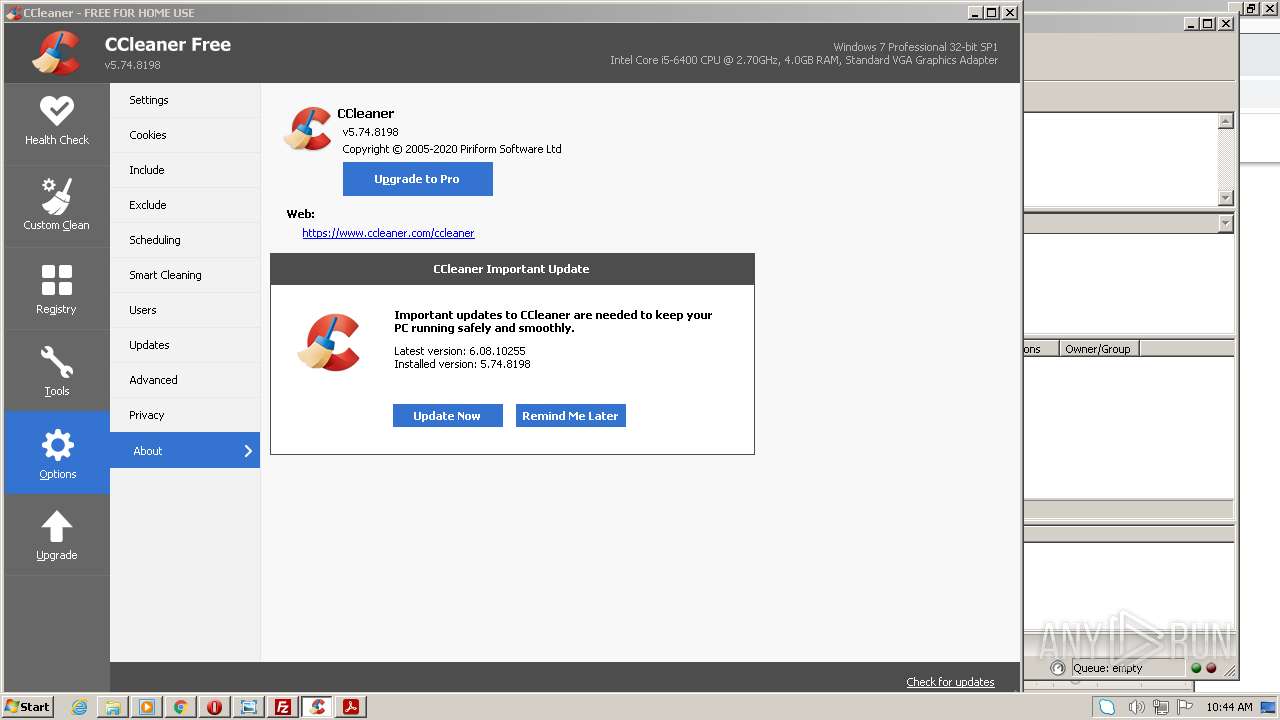Click the system info text showing Intel Core i5-6400
This screenshot has height=720, width=1280.
[x=804, y=60]
